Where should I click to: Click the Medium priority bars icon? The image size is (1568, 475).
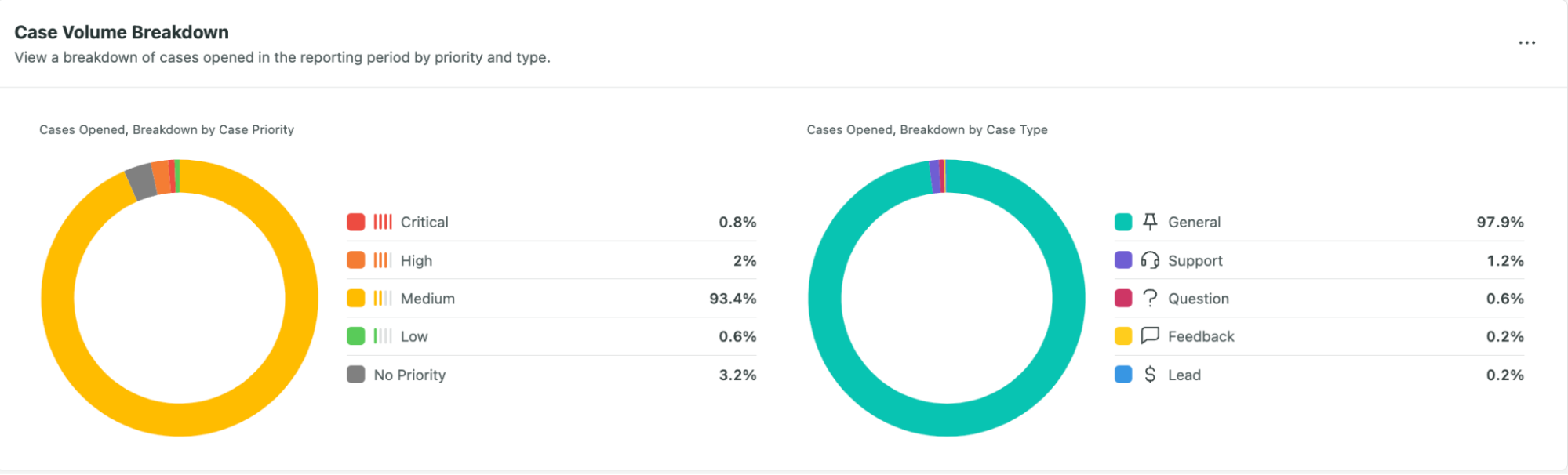tap(382, 299)
